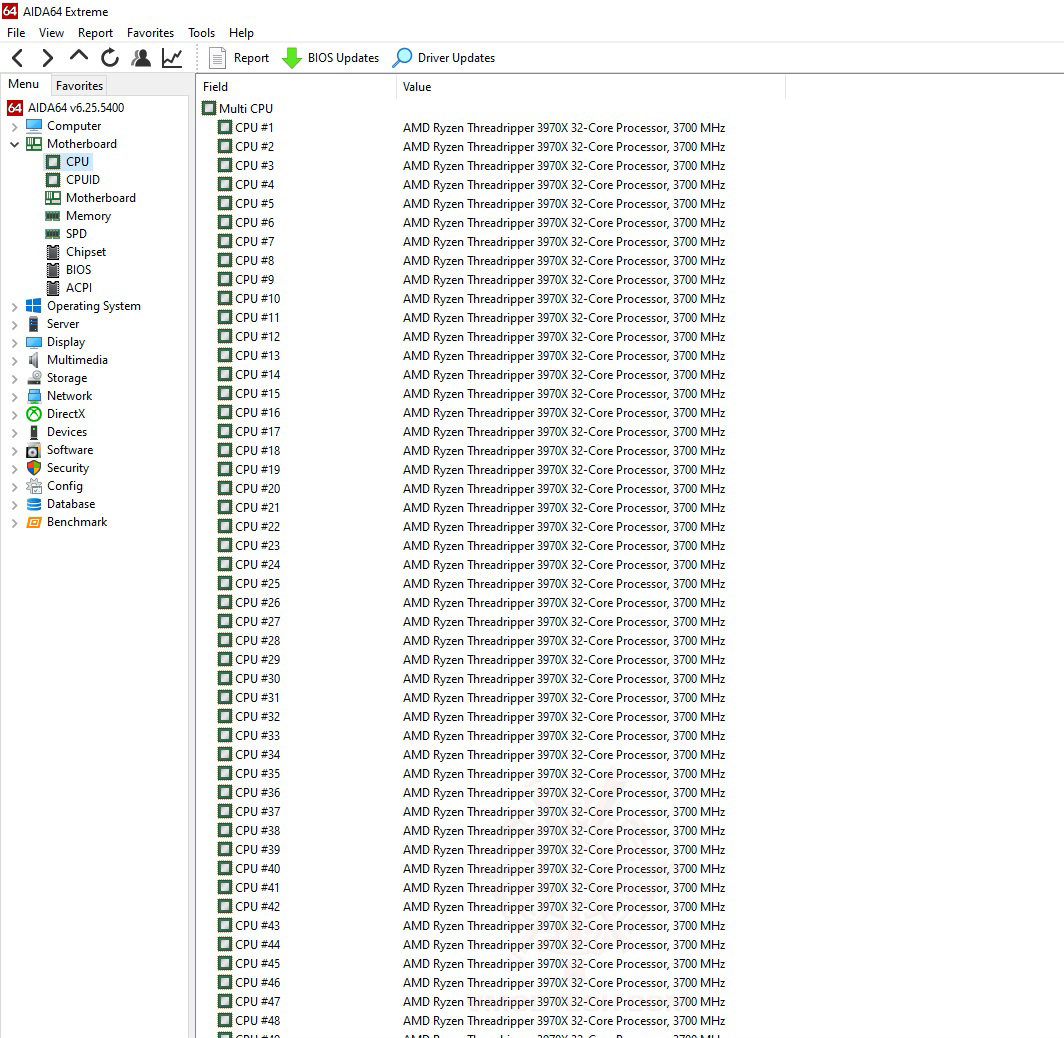The image size is (1064, 1038).
Task: Click the Storage disk icon
Action: click(34, 378)
